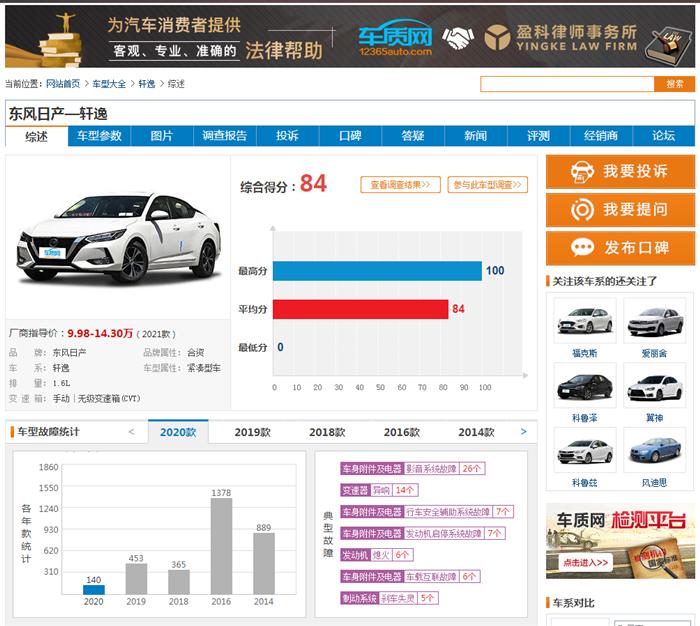This screenshot has width=700, height=626.
Task: Click the circular icon in 我要提问 button
Action: pyautogui.click(x=582, y=209)
